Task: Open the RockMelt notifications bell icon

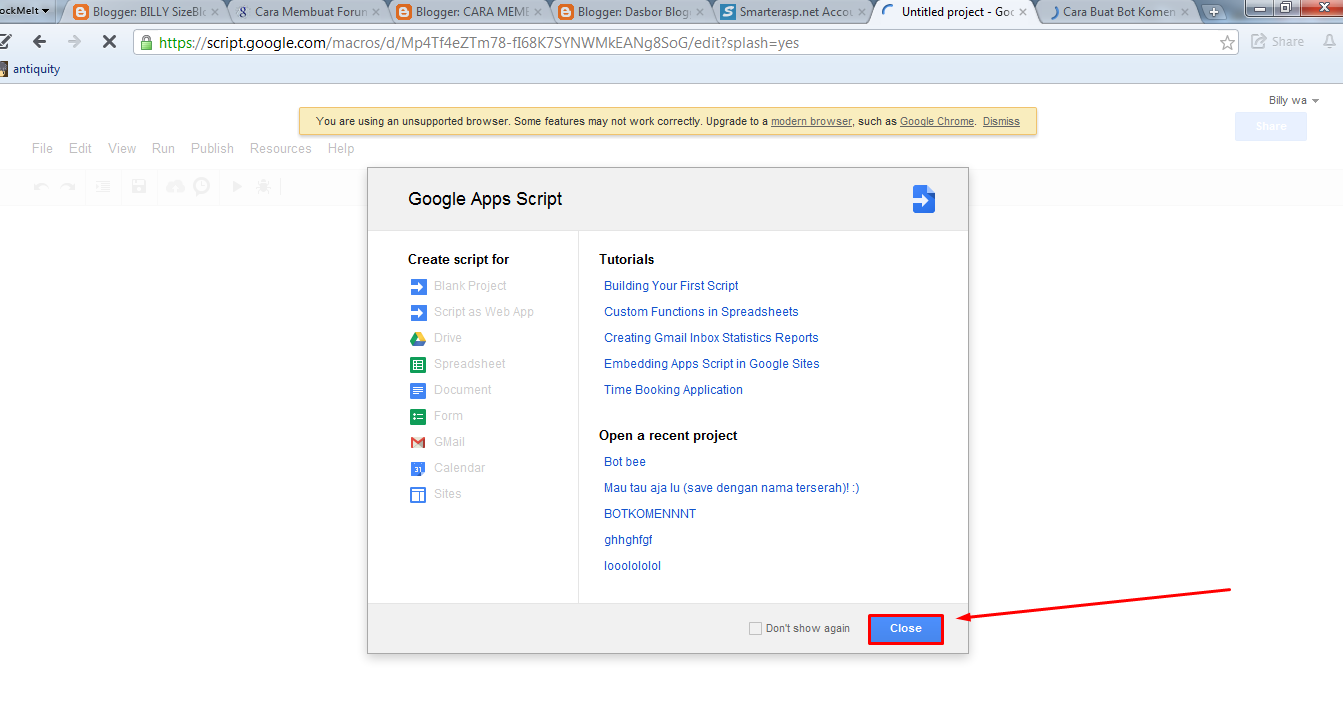Action: point(1329,42)
